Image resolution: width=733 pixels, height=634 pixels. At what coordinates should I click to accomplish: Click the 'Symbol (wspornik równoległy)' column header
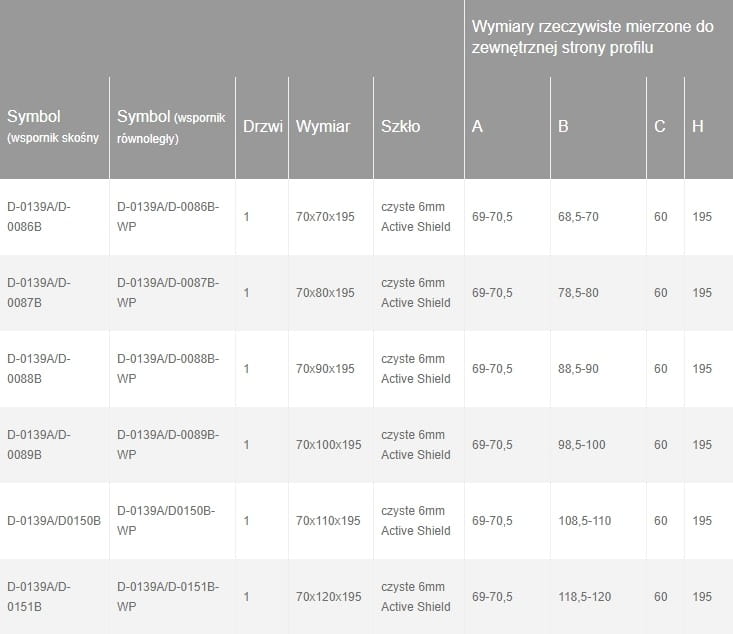pyautogui.click(x=171, y=127)
